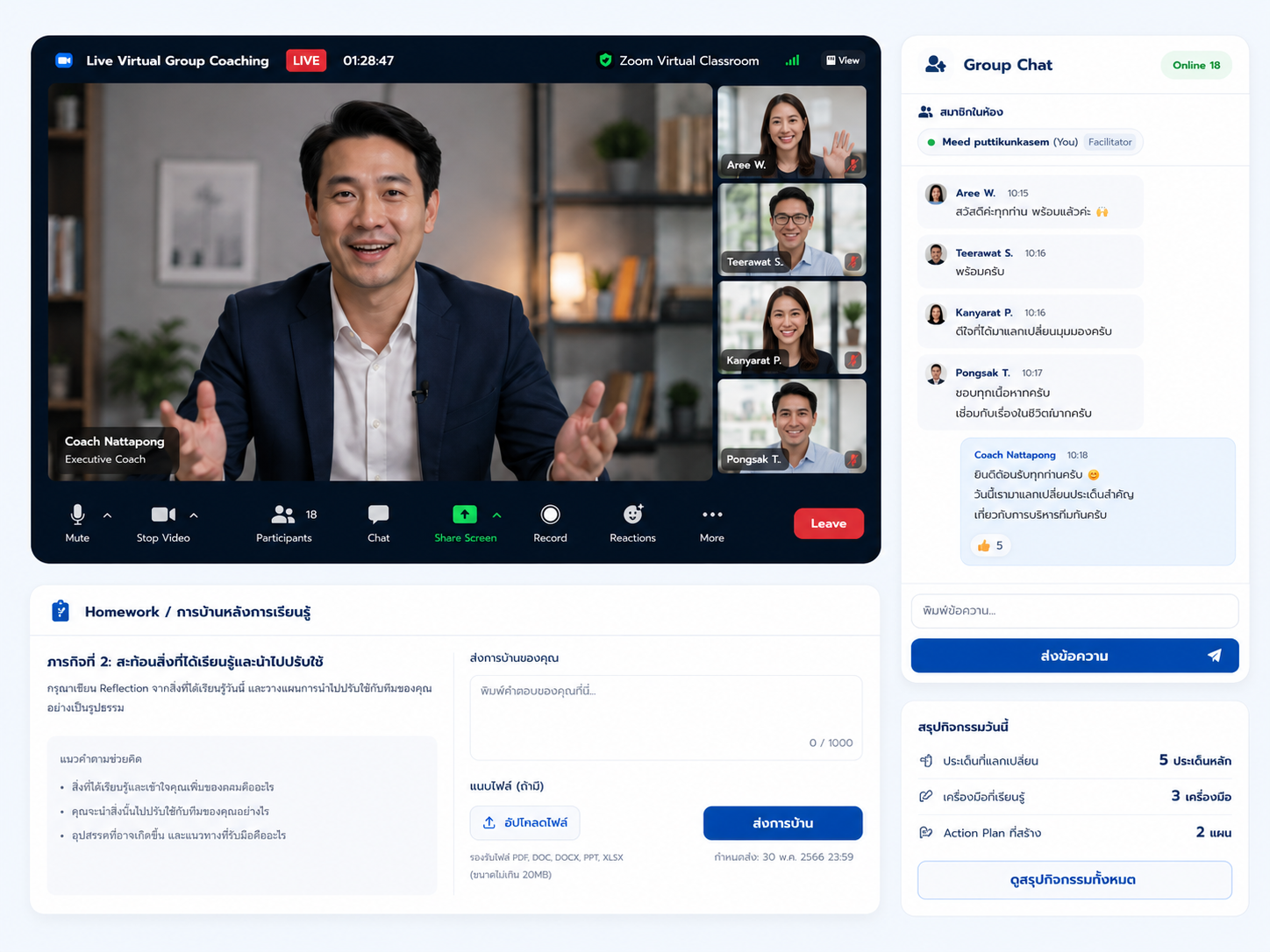The height and width of the screenshot is (952, 1270).
Task: Click the อัปโหลดไฟล์ upload button
Action: 524,822
